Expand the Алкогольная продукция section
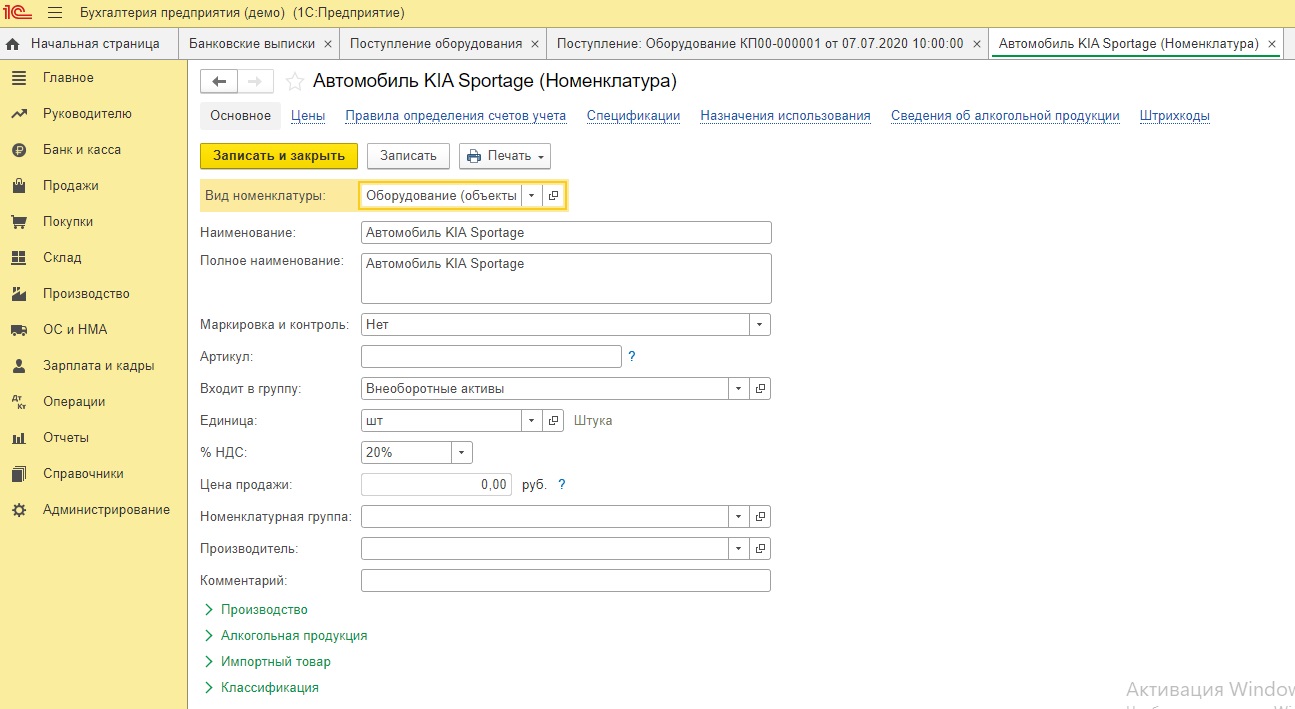This screenshot has height=709, width=1295. pyautogui.click(x=286, y=635)
